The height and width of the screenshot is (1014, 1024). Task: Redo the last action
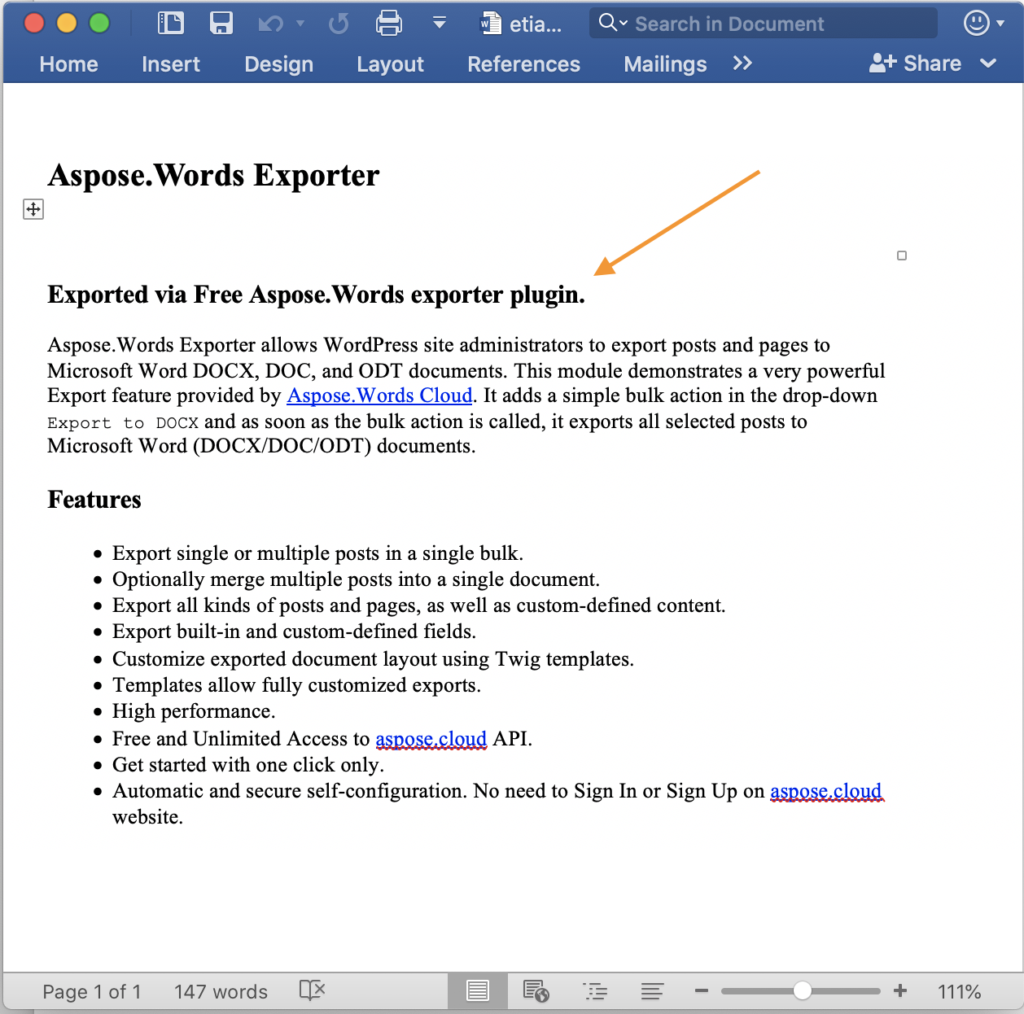(x=338, y=24)
